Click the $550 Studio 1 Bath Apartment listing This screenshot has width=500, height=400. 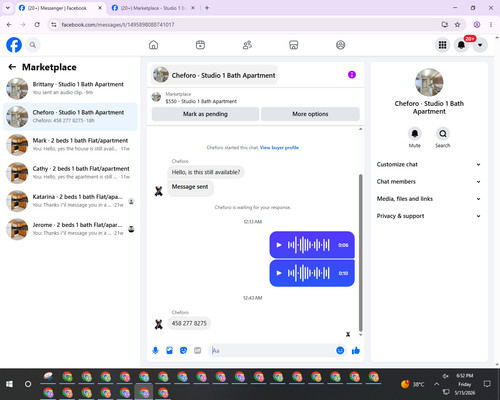coord(201,101)
